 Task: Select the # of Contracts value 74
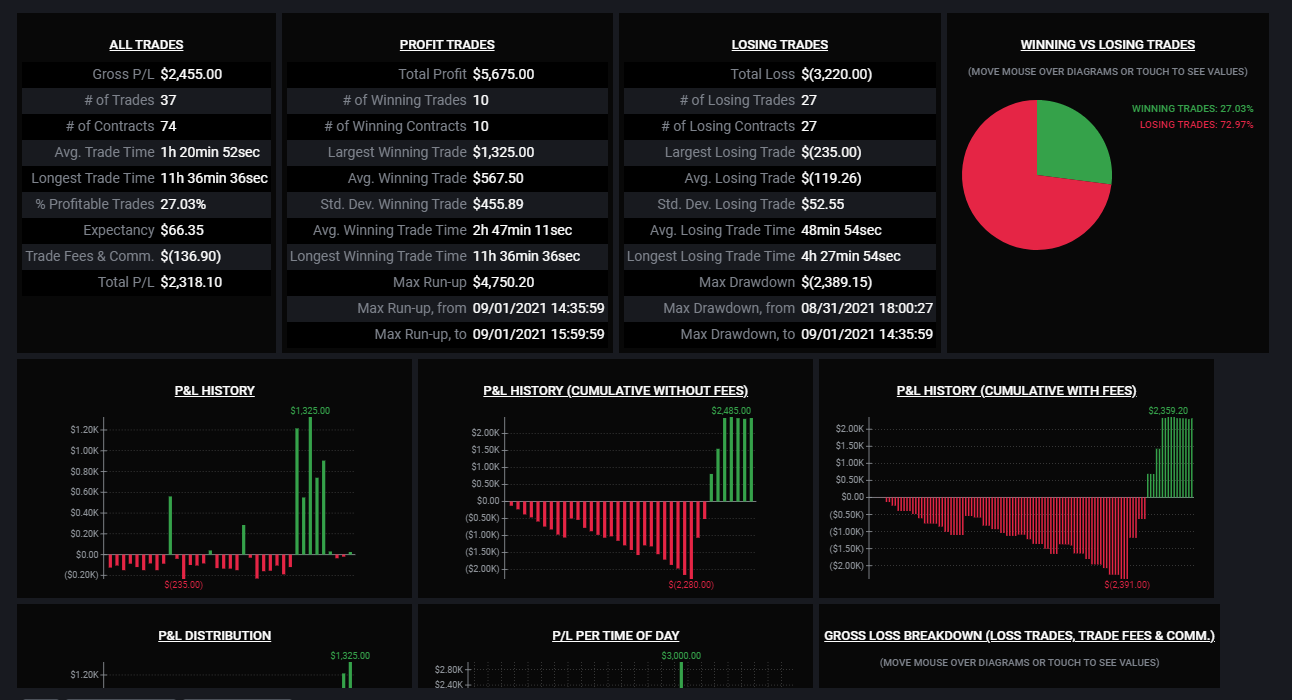pyautogui.click(x=168, y=126)
